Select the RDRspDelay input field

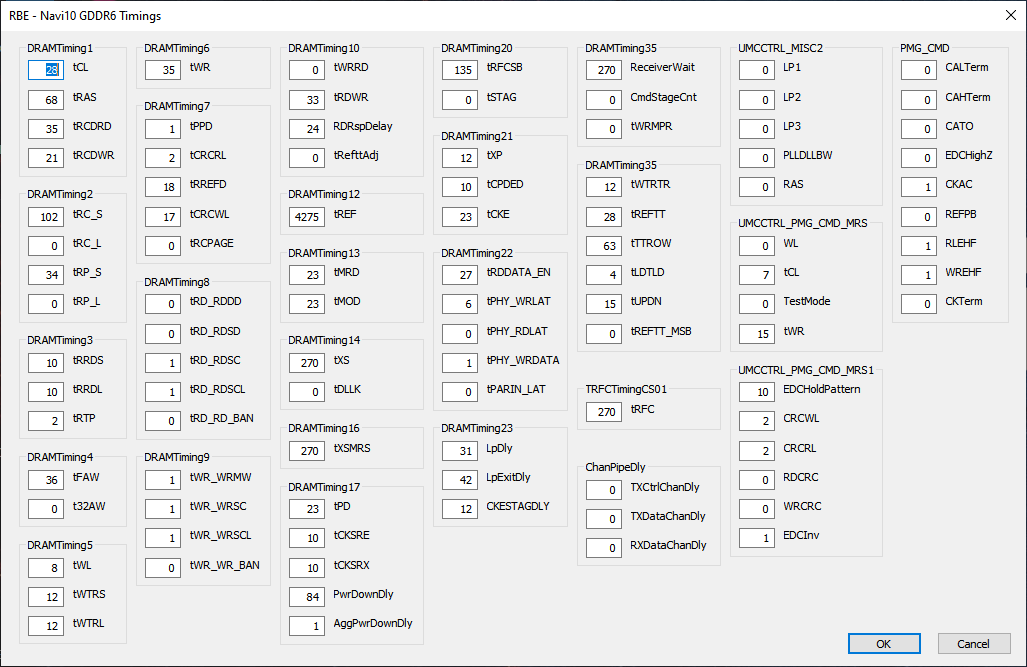[x=307, y=129]
